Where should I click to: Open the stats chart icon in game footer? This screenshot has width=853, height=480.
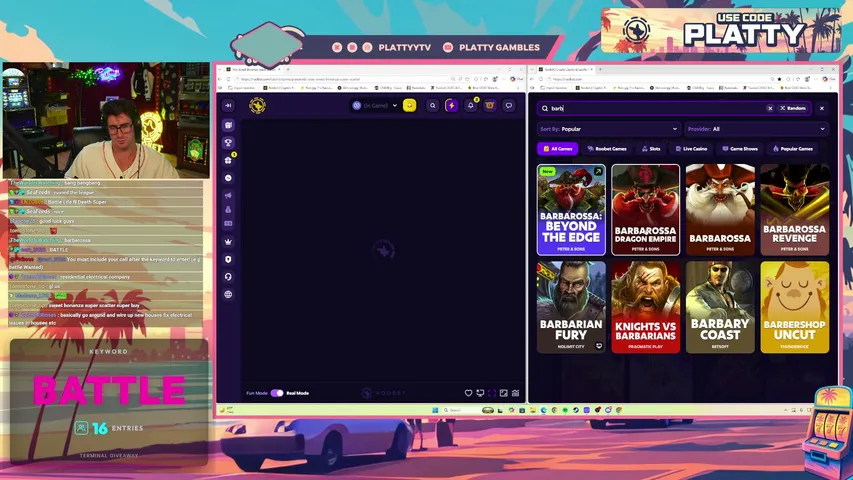click(x=516, y=393)
